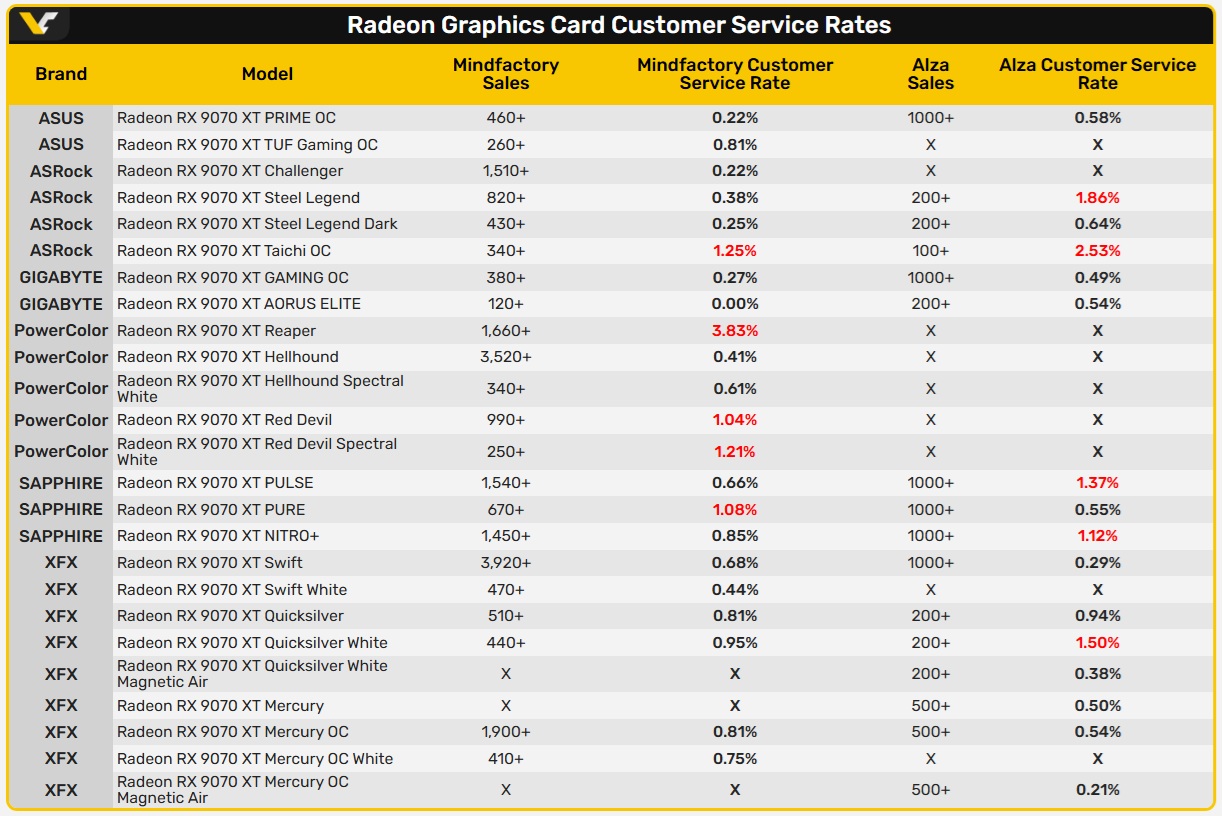Select the Model column header
This screenshot has height=816, width=1222.
[267, 74]
